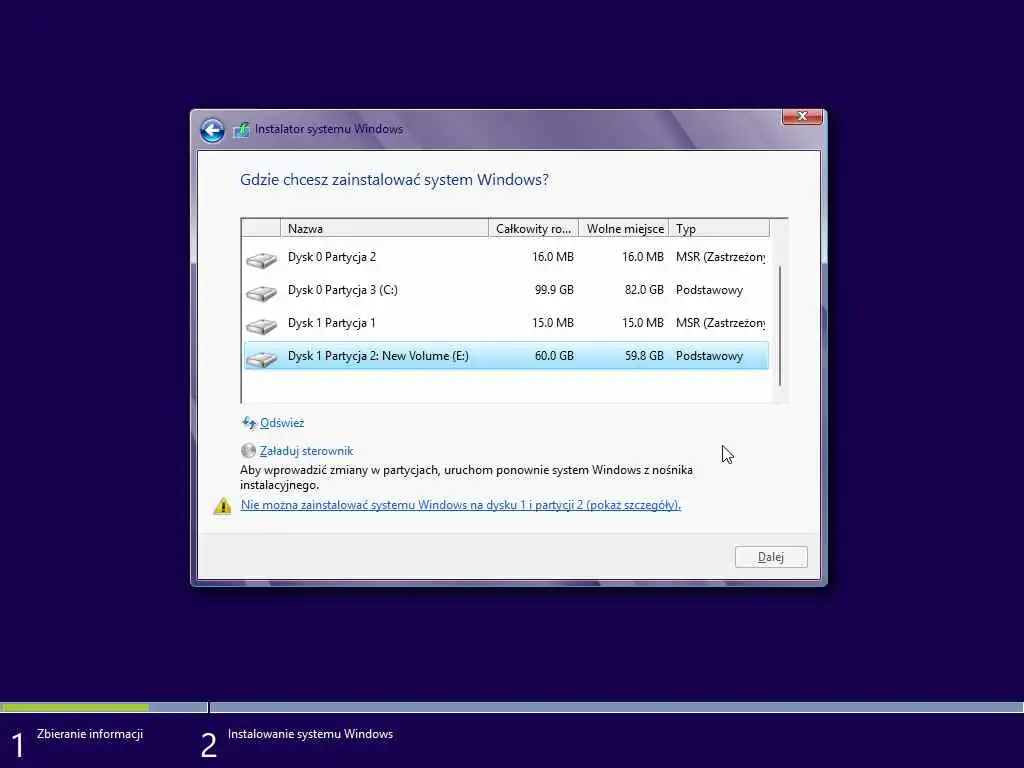Click the Podstawowy type cell for New Volume (E:)
The height and width of the screenshot is (768, 1024).
(x=709, y=356)
